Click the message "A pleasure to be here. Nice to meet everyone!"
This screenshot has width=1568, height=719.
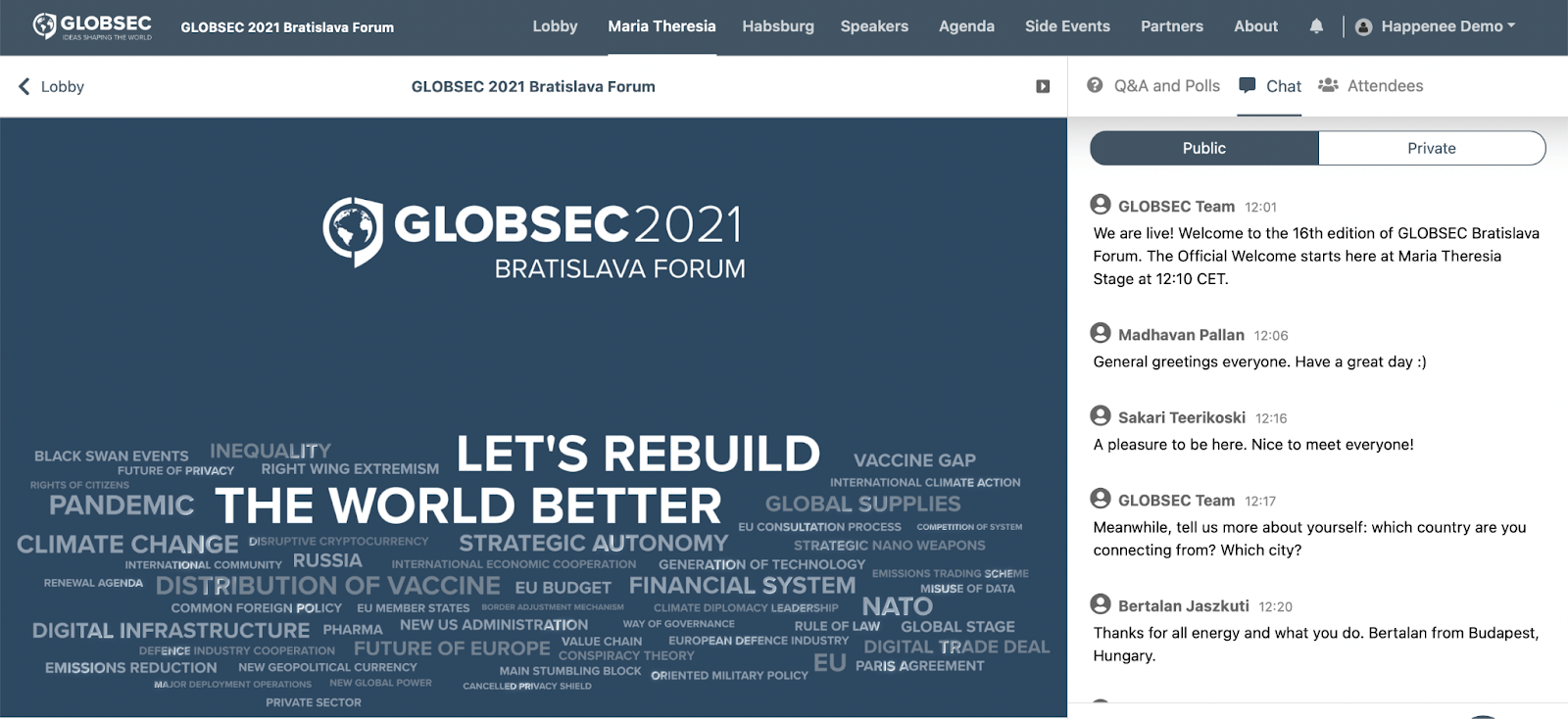click(1253, 444)
